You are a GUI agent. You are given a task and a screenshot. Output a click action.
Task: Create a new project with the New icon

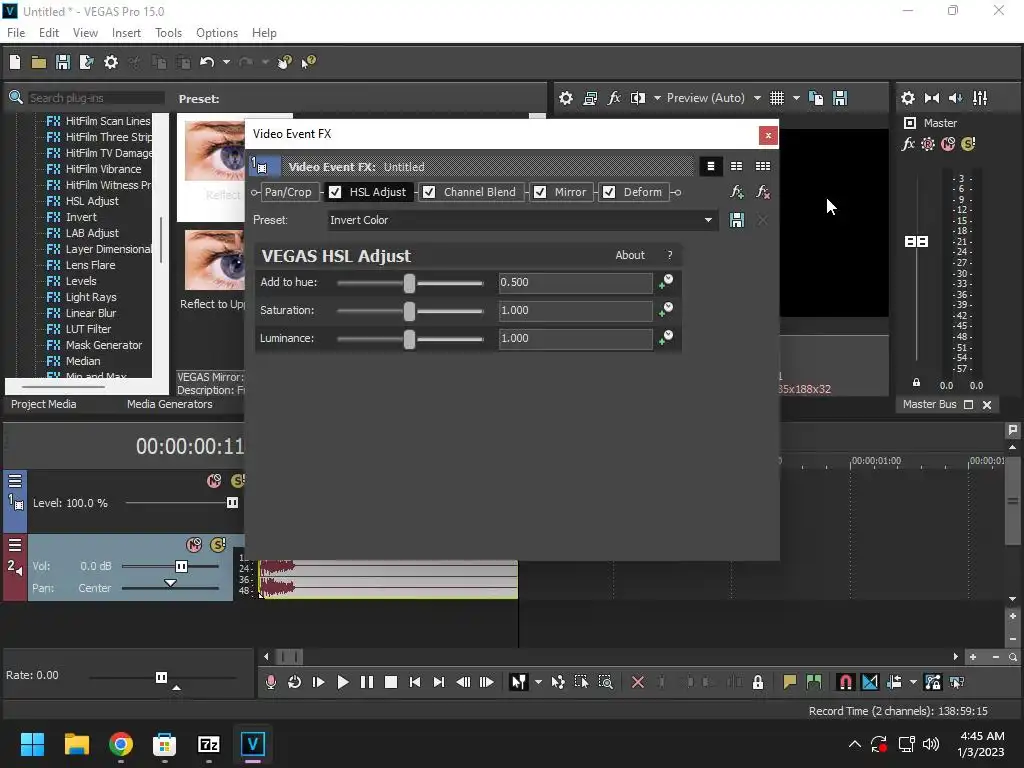tap(15, 62)
